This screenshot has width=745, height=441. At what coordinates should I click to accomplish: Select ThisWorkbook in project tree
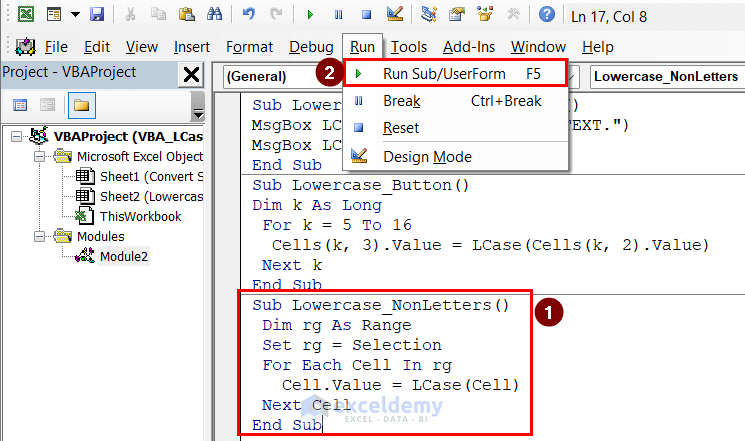[141, 217]
